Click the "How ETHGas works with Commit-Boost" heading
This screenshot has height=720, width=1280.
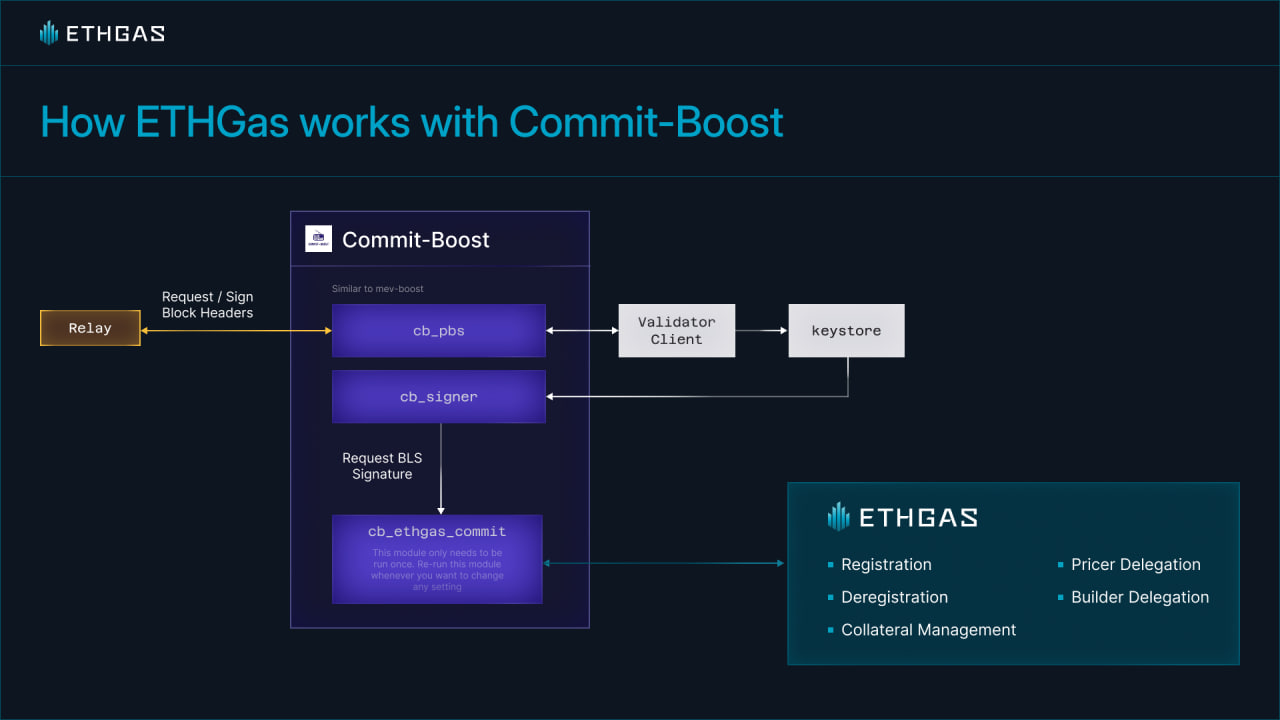click(411, 122)
